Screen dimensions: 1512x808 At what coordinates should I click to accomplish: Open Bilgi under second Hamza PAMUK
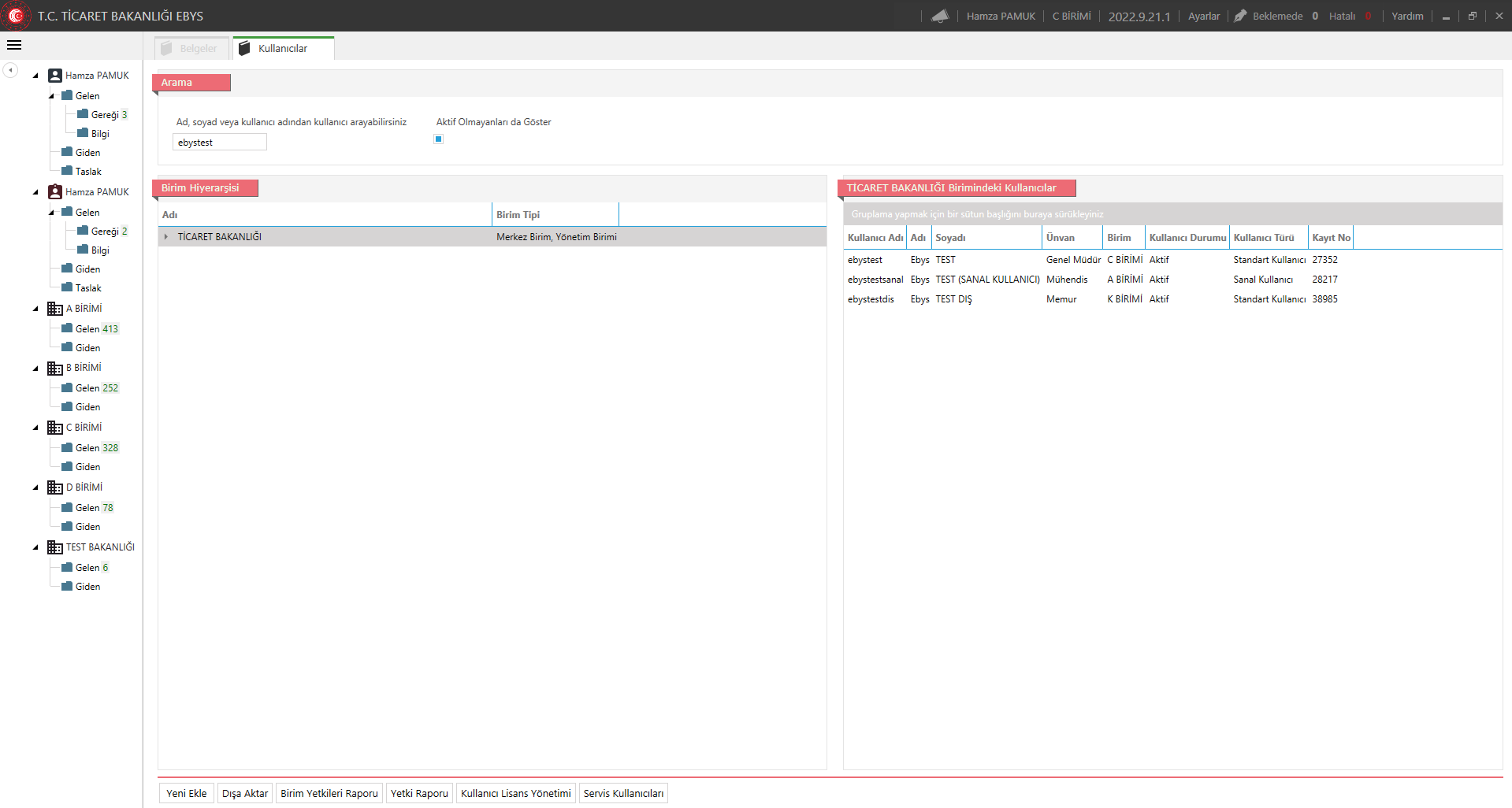point(100,250)
